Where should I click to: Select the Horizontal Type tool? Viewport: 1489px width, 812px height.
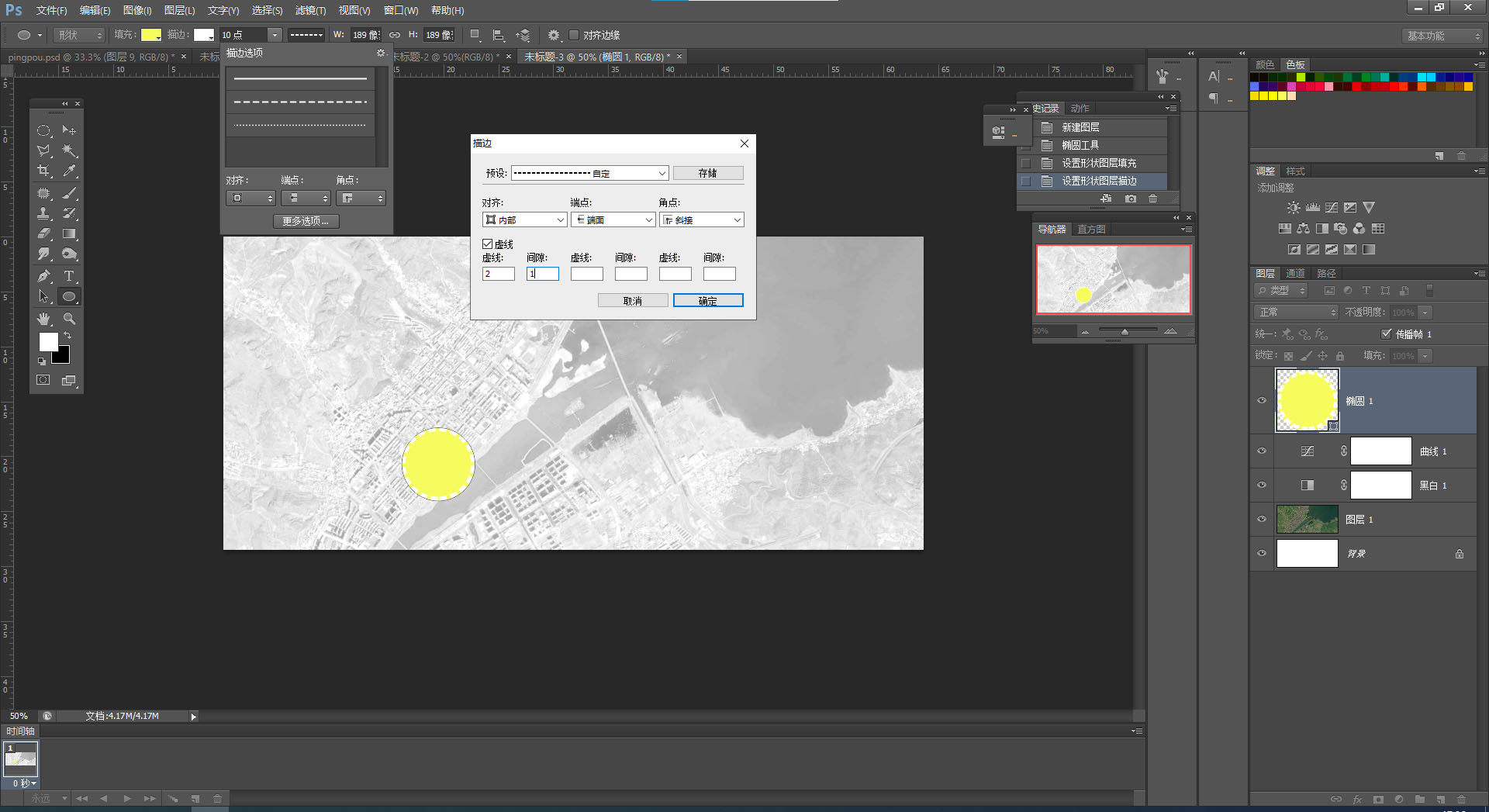(x=69, y=276)
